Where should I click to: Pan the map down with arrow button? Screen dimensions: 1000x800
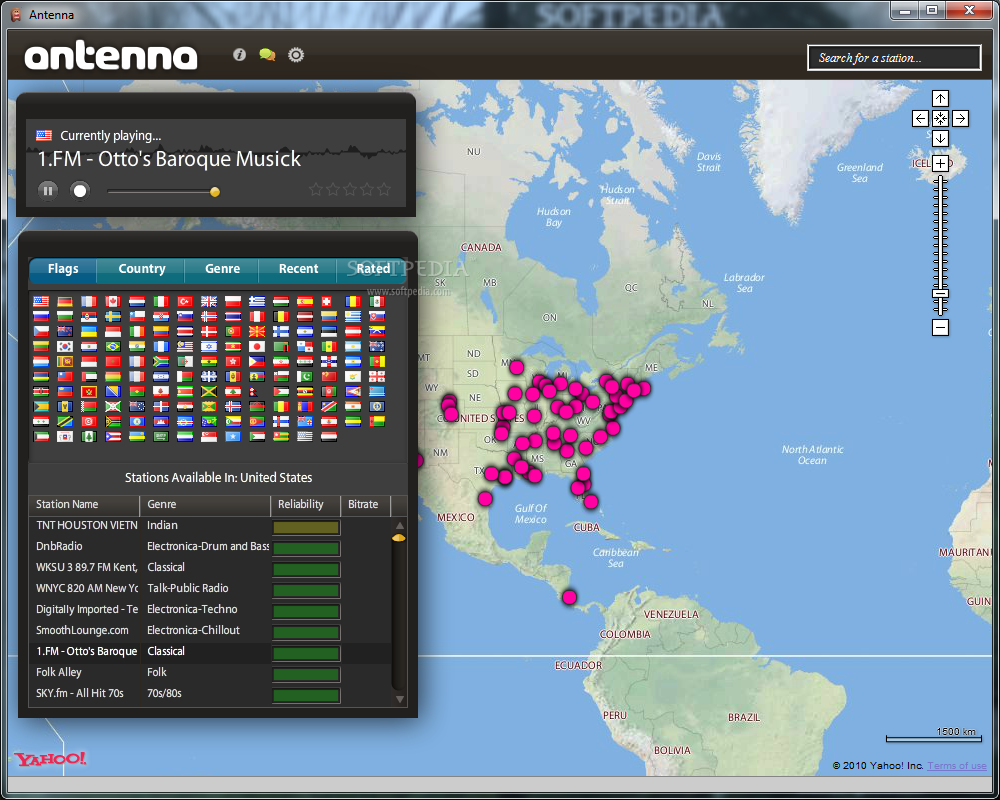point(941,138)
